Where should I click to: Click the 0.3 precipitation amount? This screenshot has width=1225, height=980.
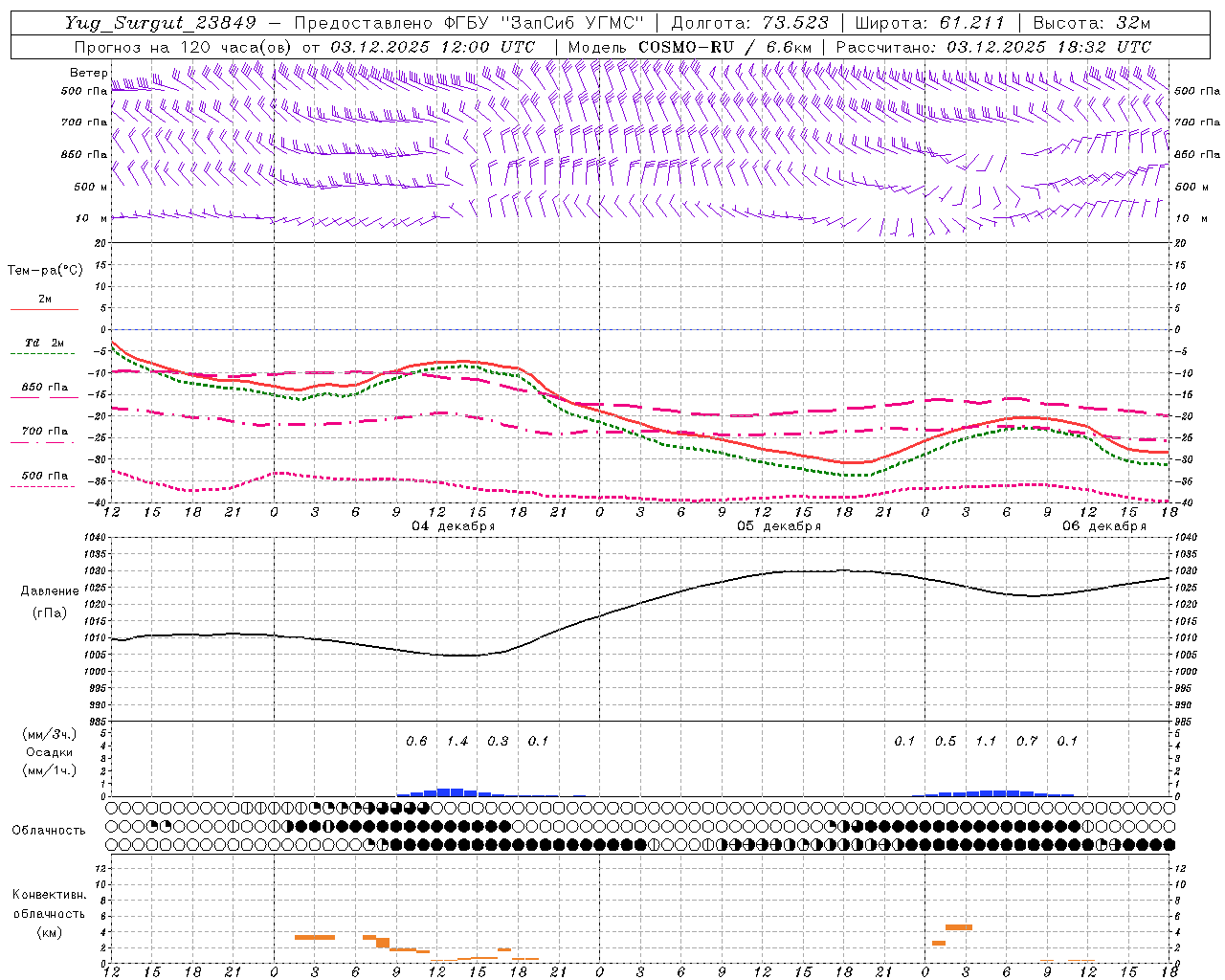pos(498,741)
